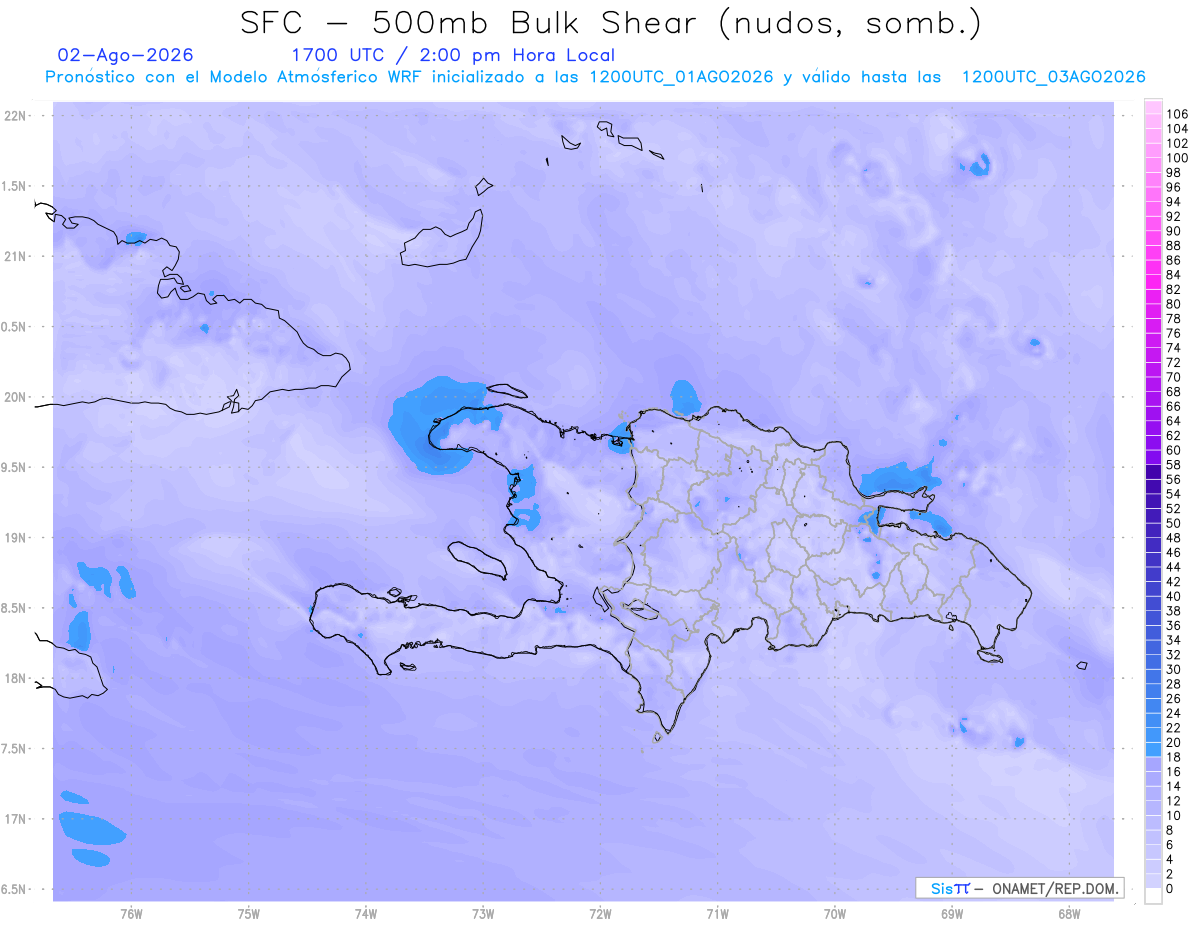
Task: Click the pale pink swatch at the colorbar top
Action: click(x=1153, y=107)
